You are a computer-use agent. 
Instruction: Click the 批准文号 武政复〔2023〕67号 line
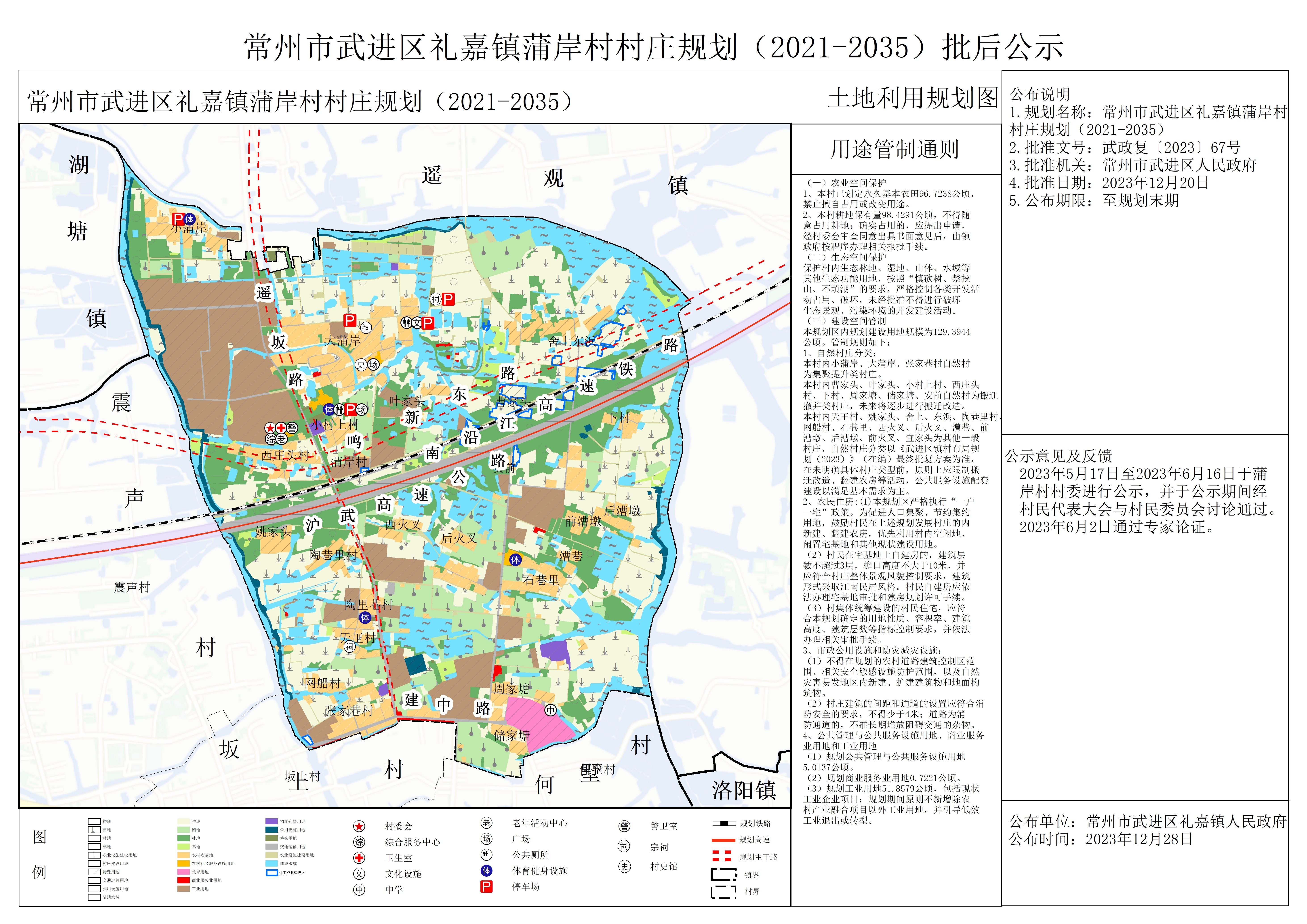(x=1125, y=147)
